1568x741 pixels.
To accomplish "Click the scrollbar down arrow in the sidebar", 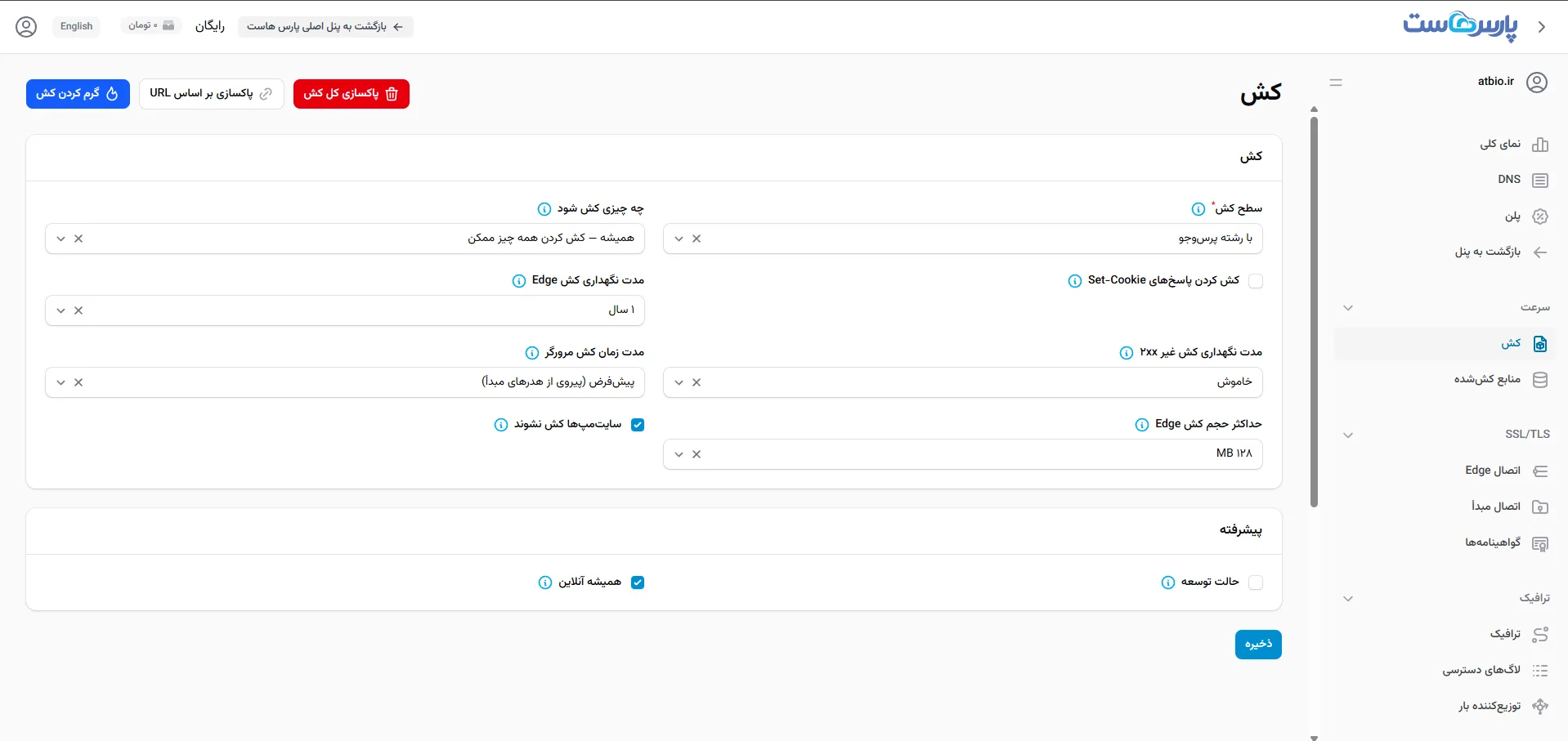I will [x=1314, y=737].
